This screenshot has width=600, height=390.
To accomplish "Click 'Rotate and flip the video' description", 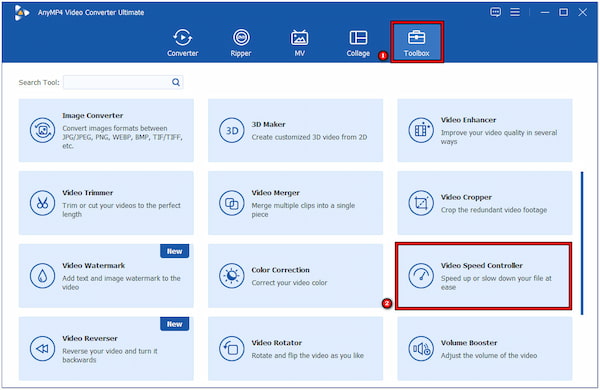I will click(307, 356).
